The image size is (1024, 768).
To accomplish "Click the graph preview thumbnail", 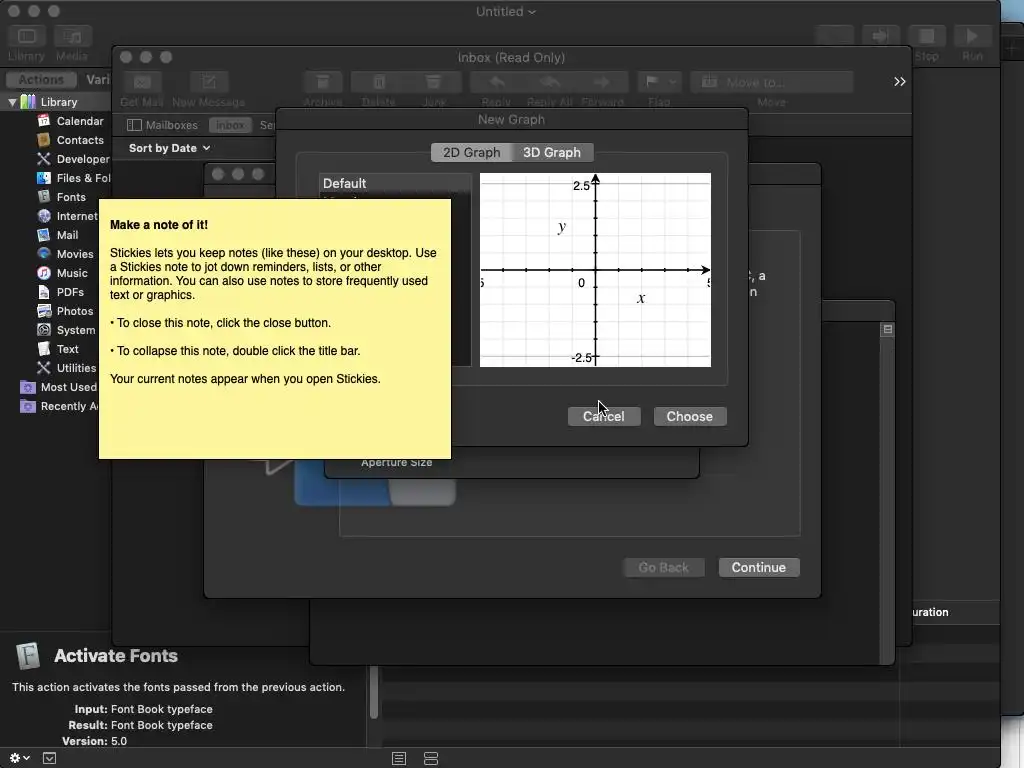I will pyautogui.click(x=596, y=270).
